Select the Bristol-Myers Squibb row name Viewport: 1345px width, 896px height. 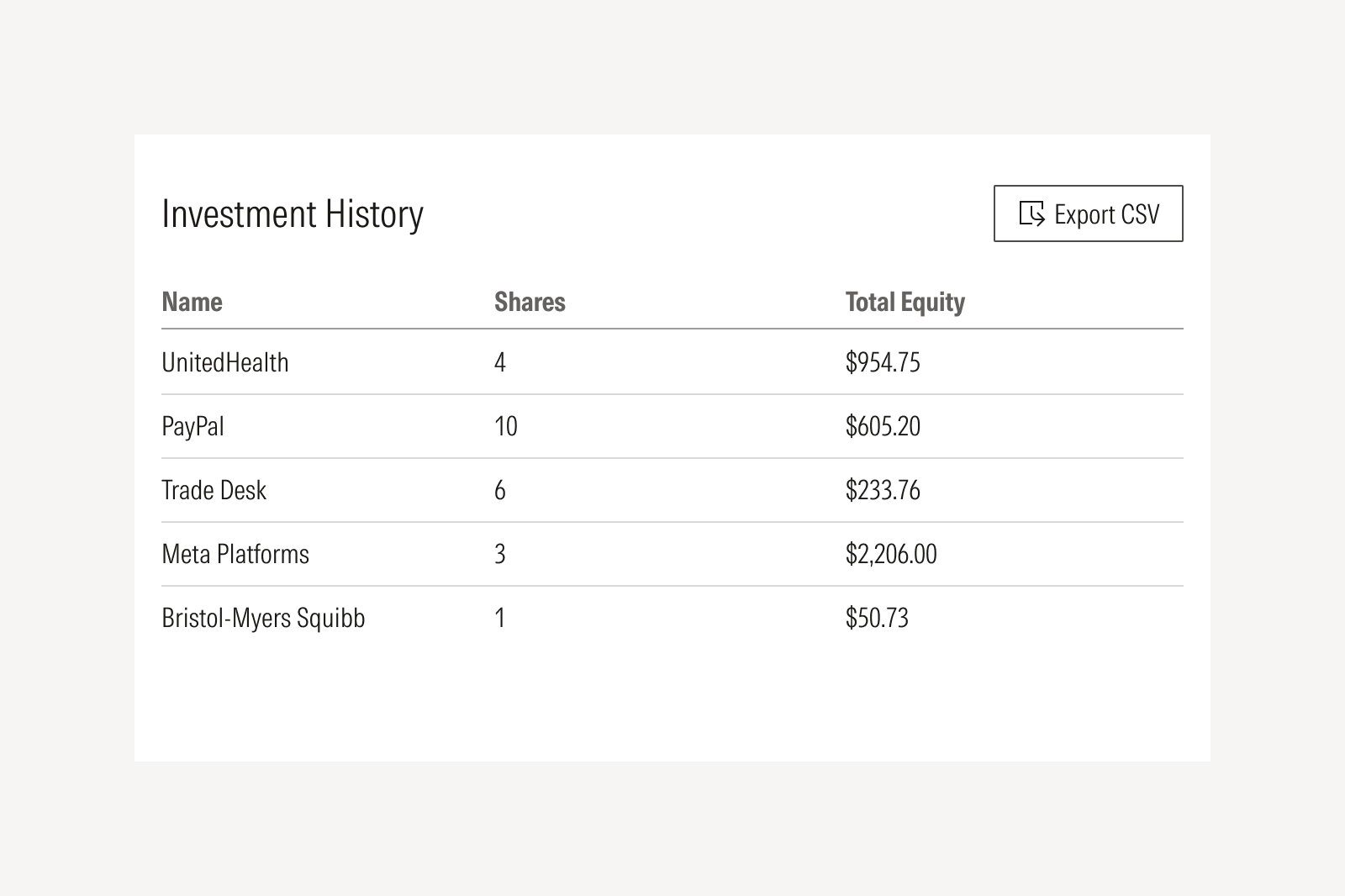coord(263,618)
